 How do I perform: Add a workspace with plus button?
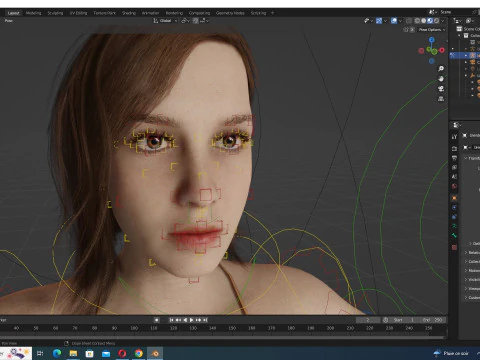[272, 13]
